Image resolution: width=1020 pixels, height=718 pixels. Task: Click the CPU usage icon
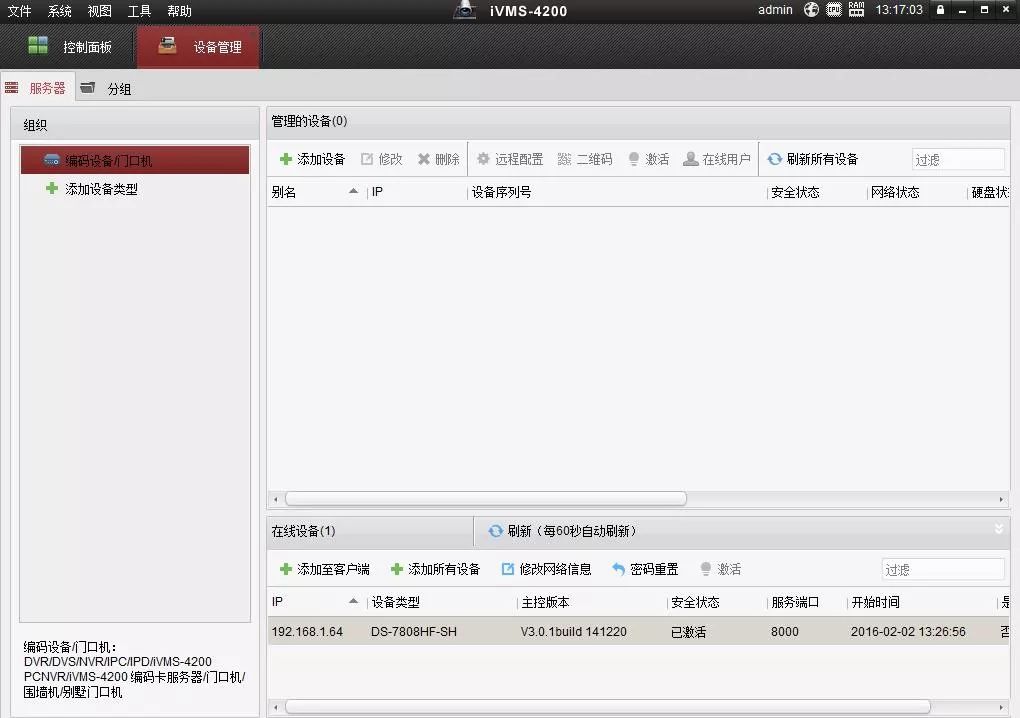tap(834, 10)
